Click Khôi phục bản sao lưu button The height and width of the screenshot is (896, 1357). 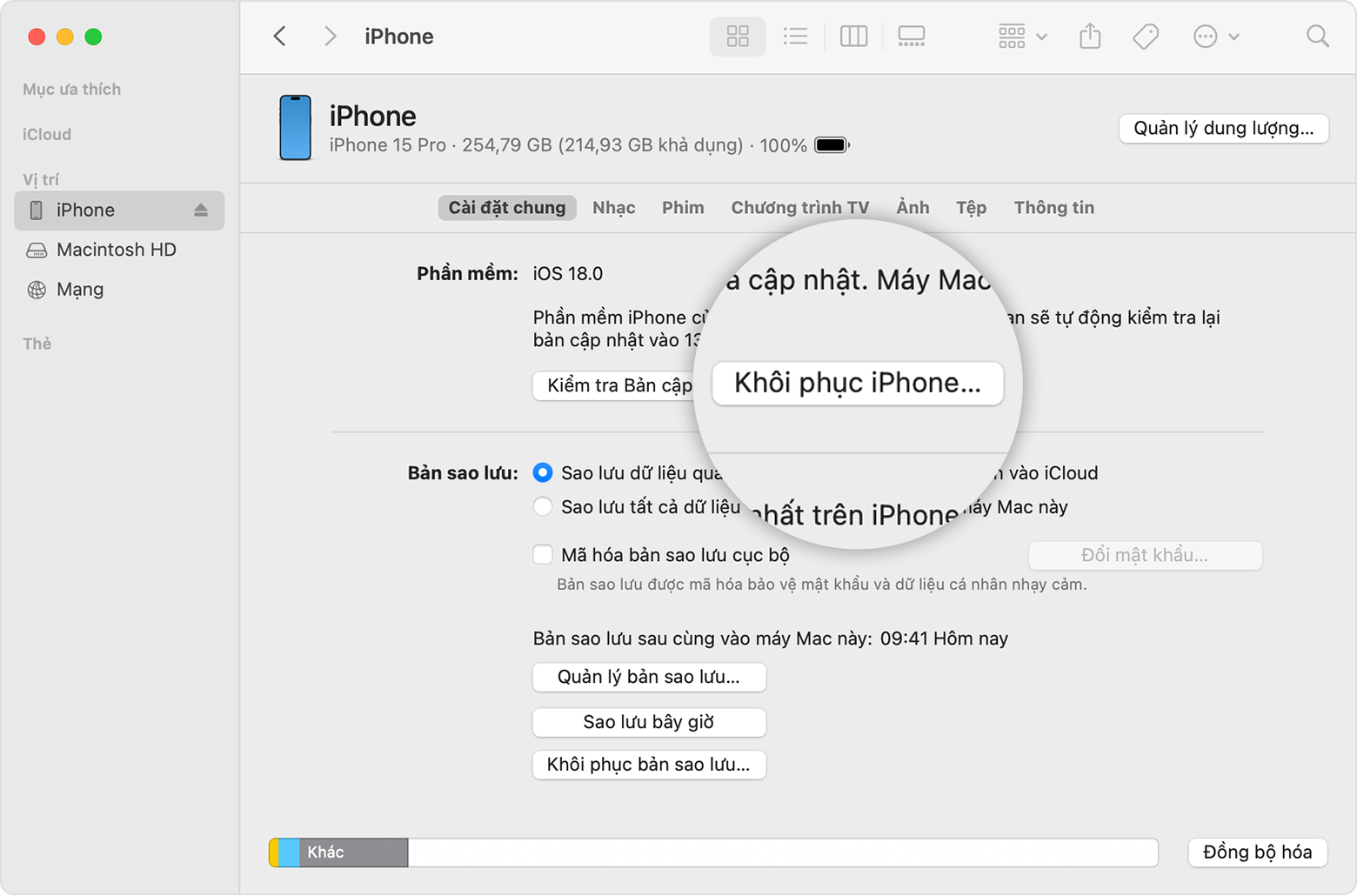tap(649, 766)
